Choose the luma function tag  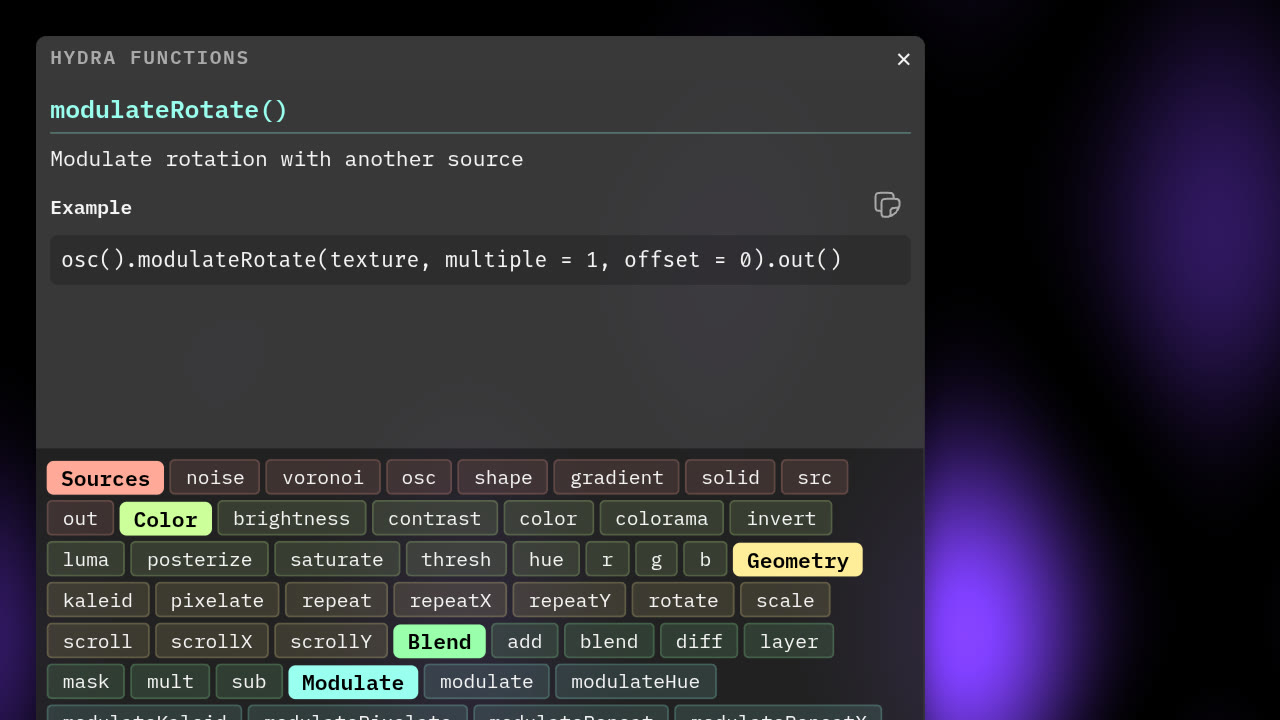86,559
